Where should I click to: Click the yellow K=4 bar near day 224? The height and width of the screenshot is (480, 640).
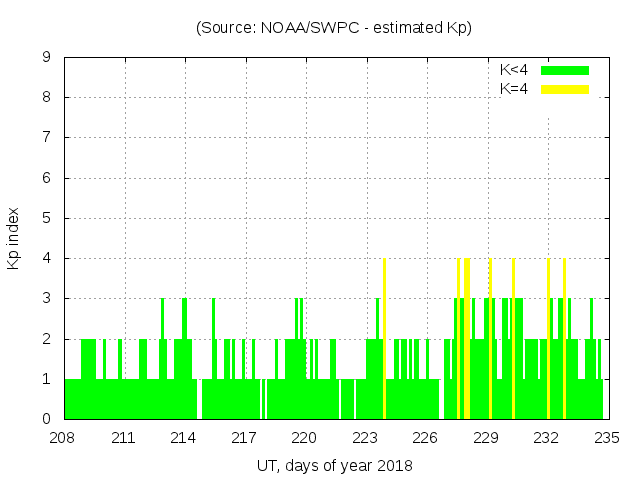(385, 340)
